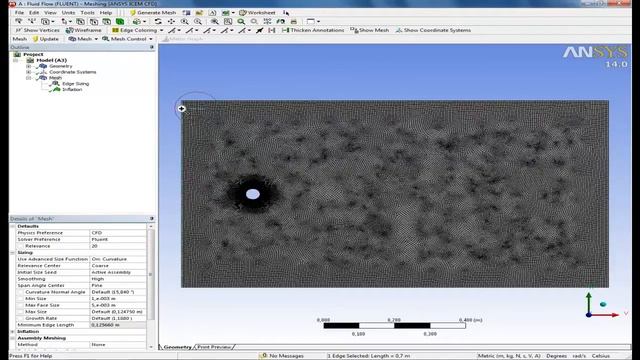
Task: Open the View menu
Action: pyautogui.click(x=50, y=13)
